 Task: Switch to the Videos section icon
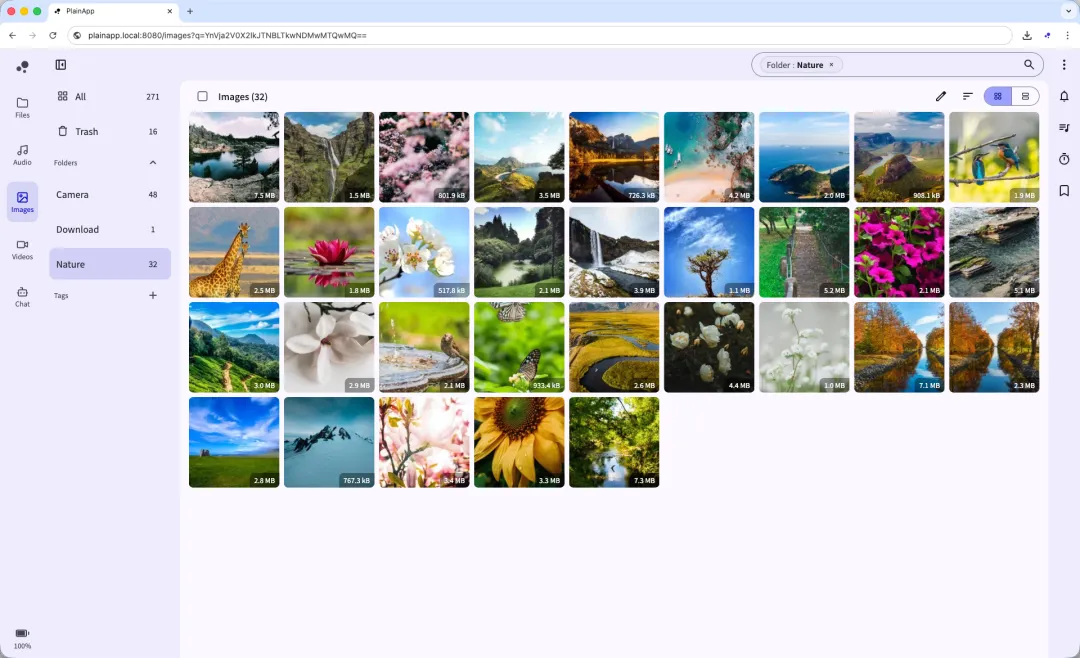coord(22,245)
